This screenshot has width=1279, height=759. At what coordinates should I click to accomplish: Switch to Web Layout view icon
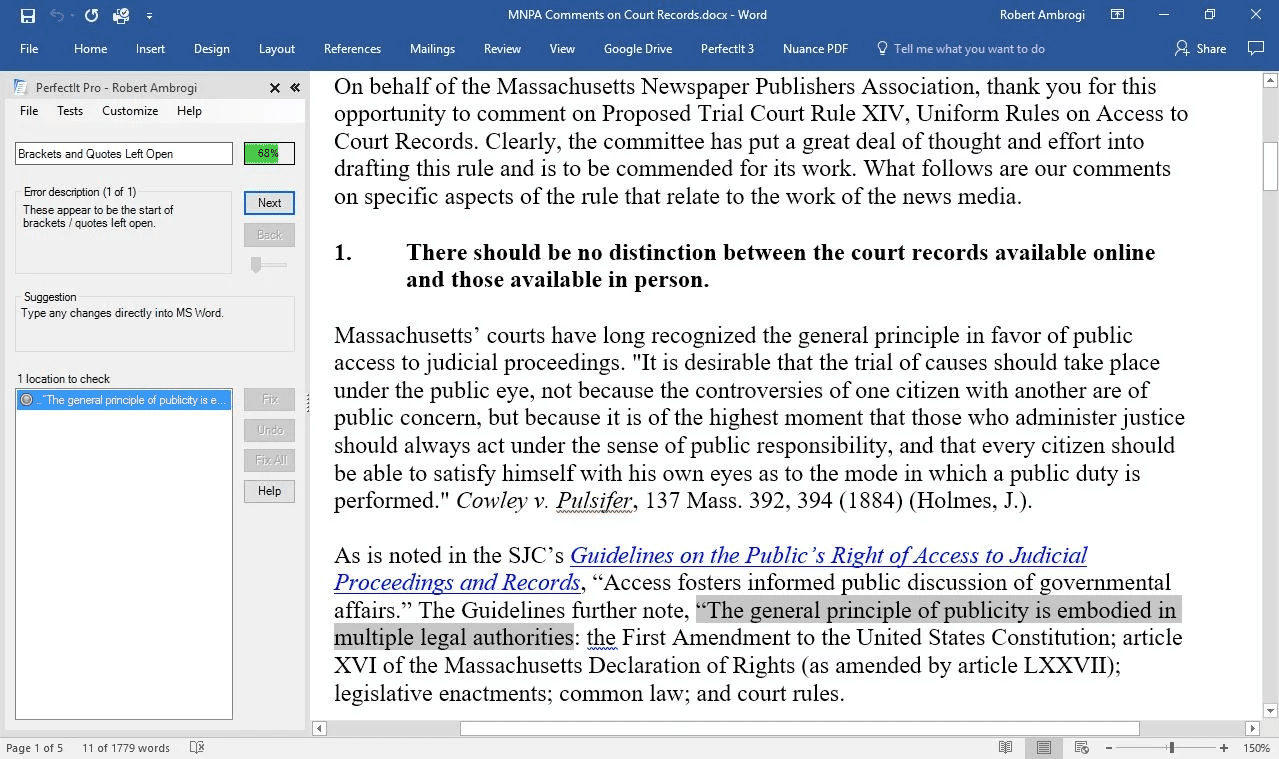click(x=1081, y=748)
